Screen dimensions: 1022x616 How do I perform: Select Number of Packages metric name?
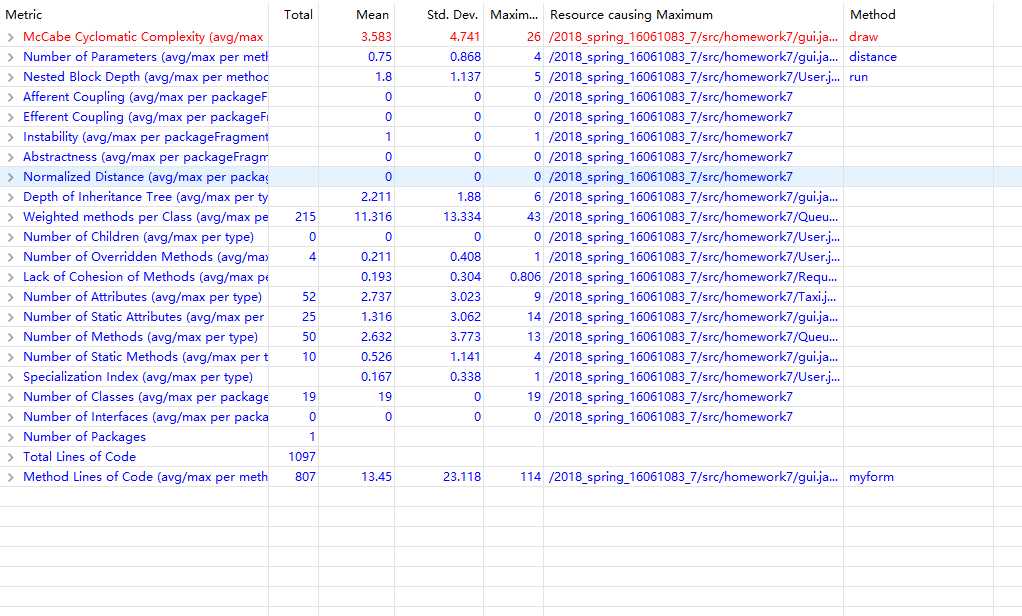coord(84,437)
